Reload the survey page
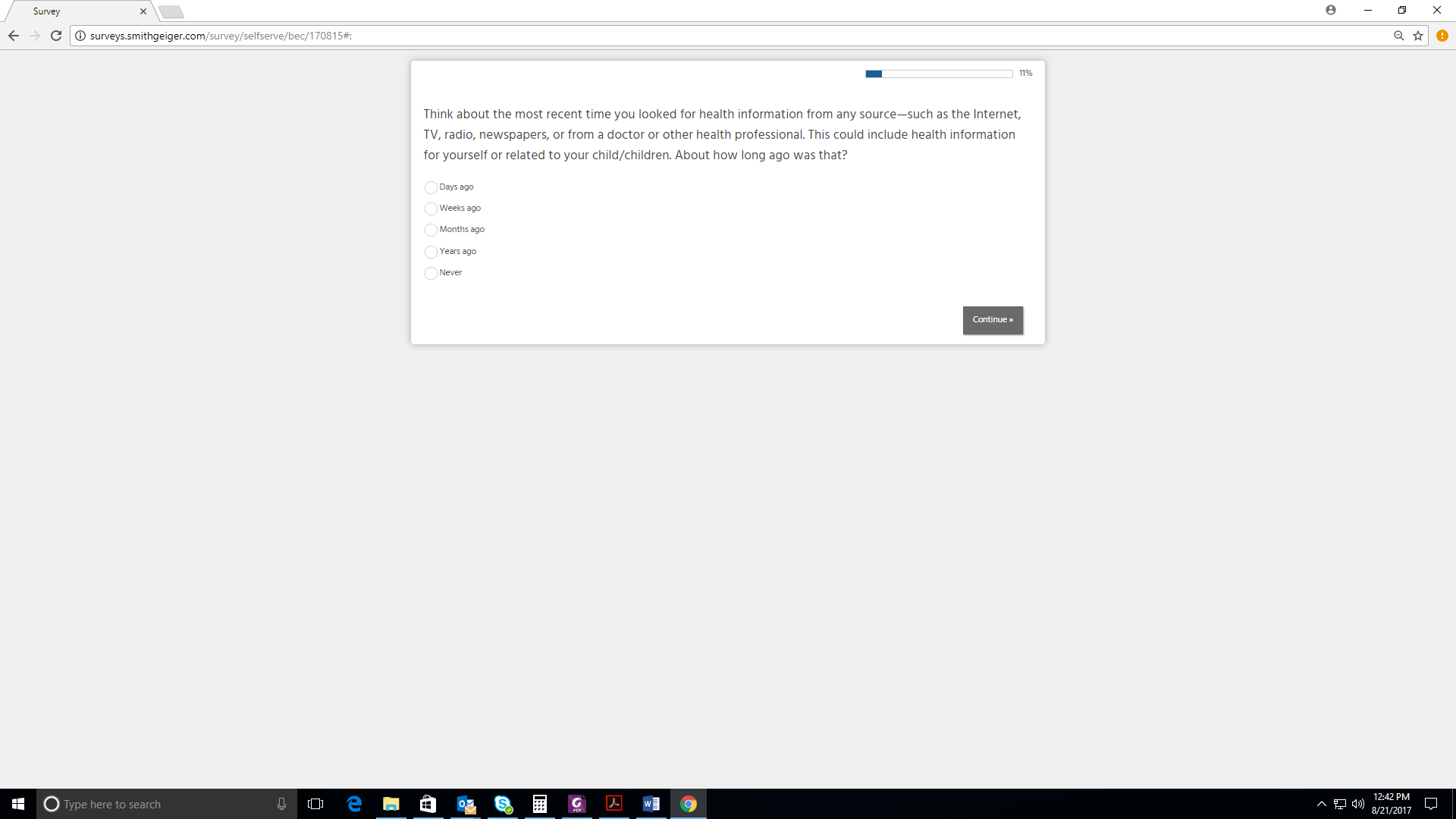This screenshot has width=1456, height=819. pos(56,36)
